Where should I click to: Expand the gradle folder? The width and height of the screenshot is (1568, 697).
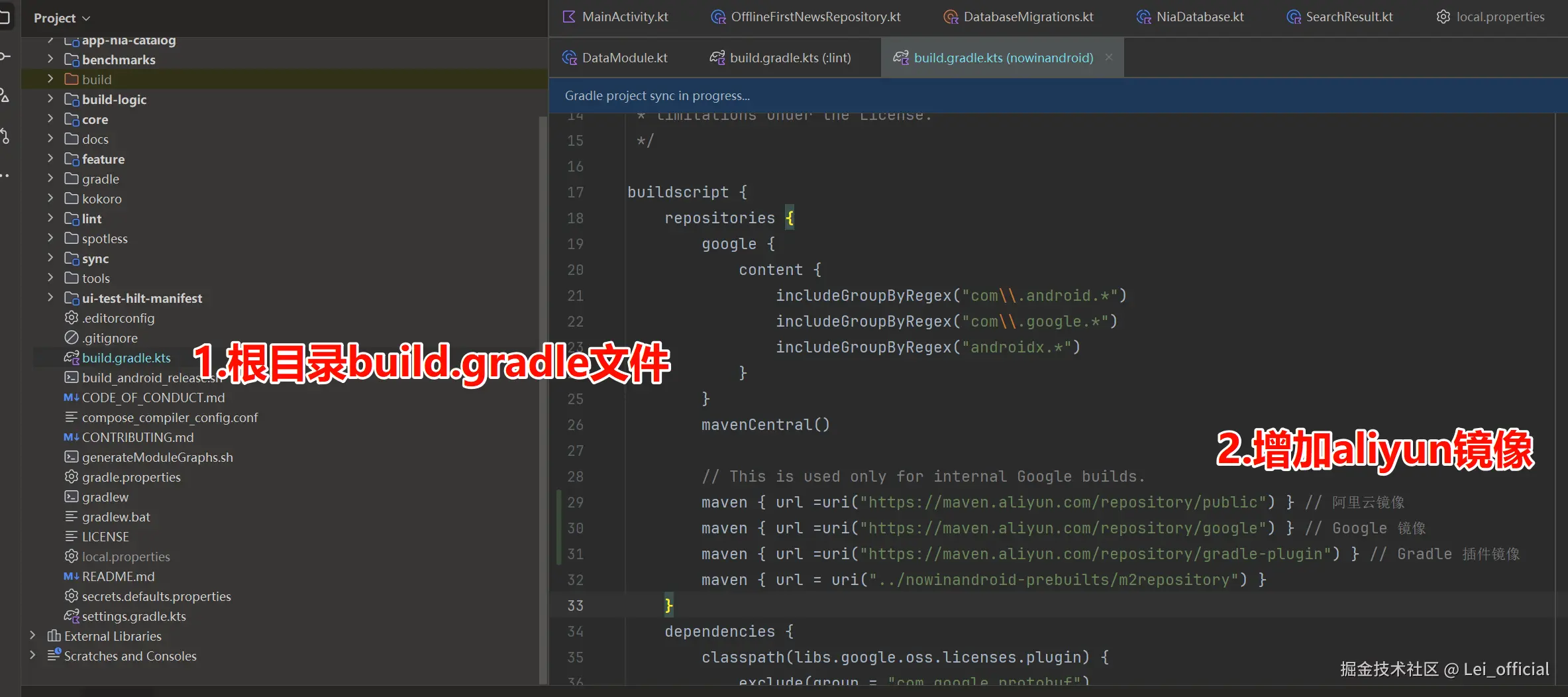[x=50, y=178]
